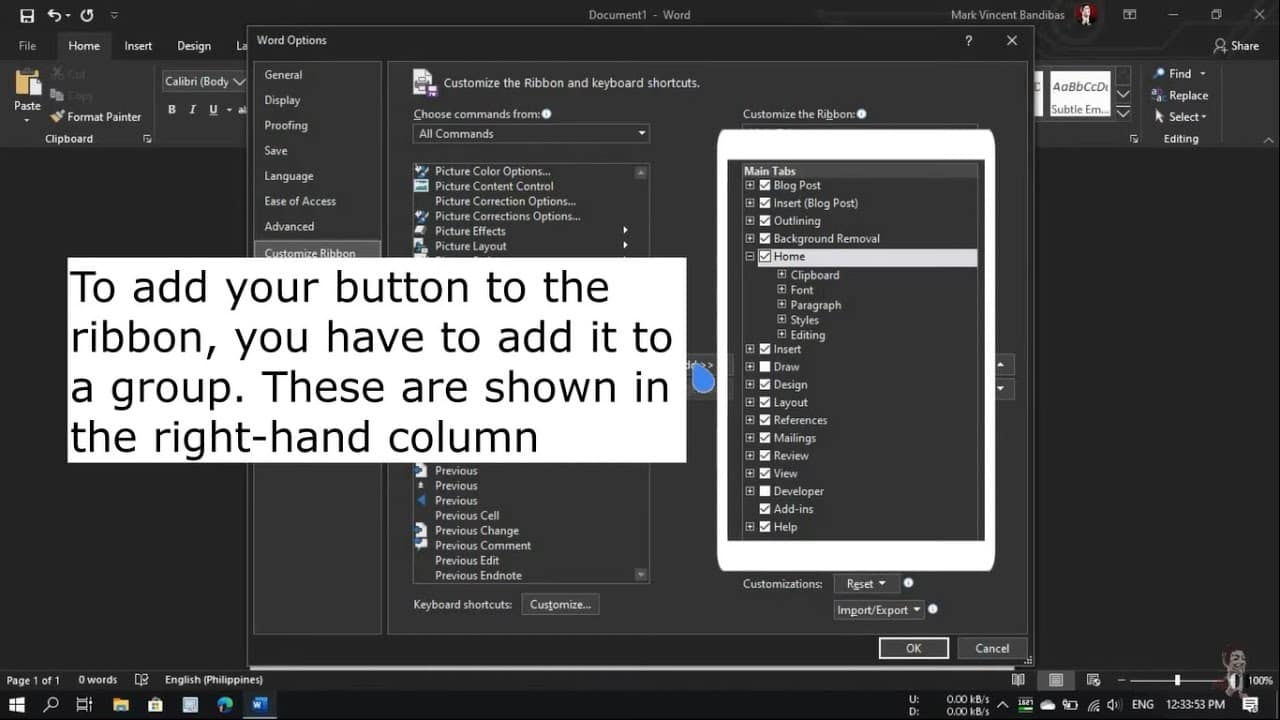Open the Import/Export dropdown

coord(879,610)
